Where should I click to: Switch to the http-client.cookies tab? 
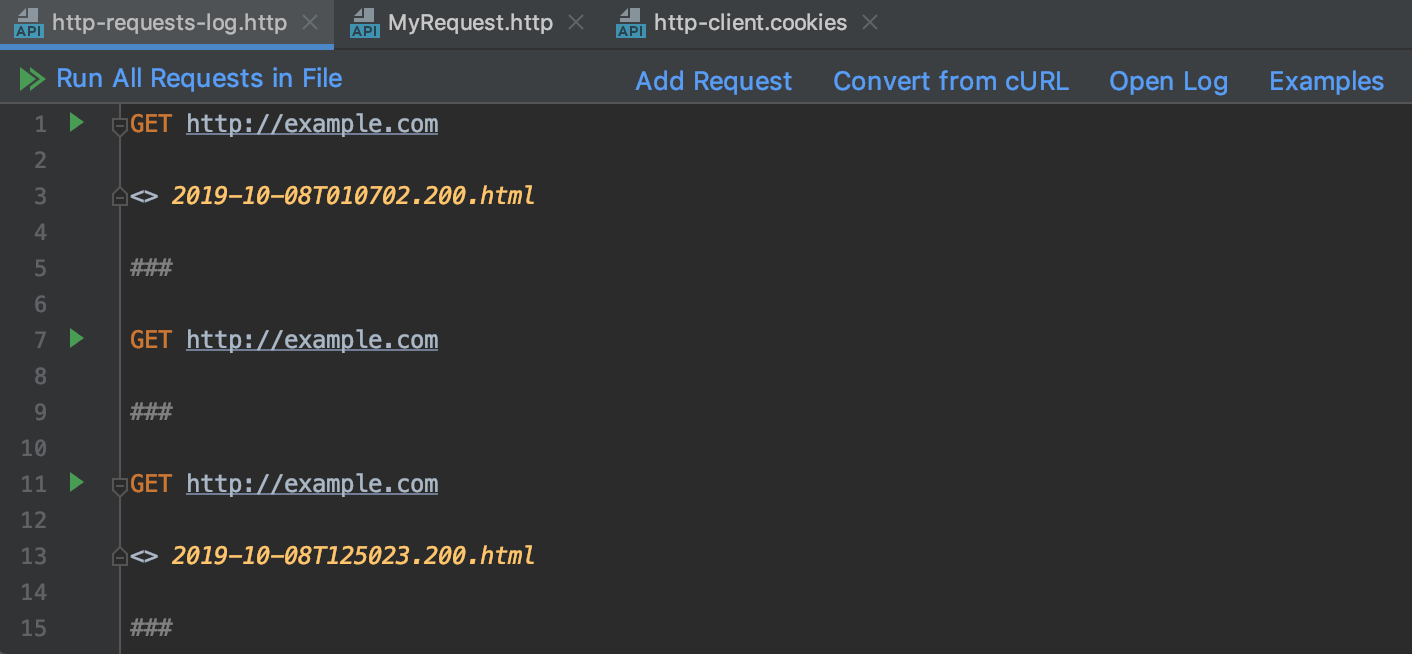click(x=750, y=22)
